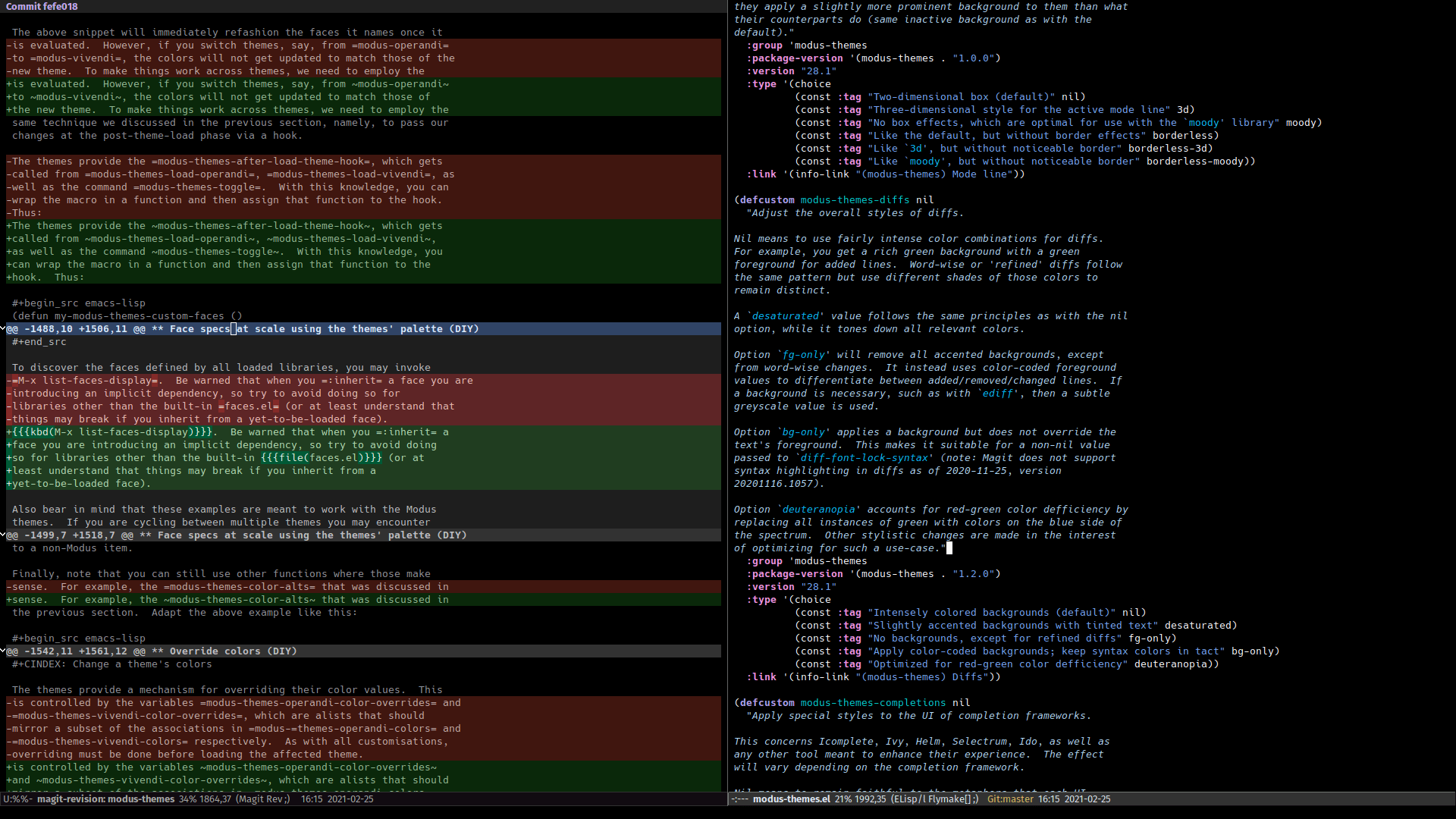Click the magit-revision: modus-themes buffer name
Image resolution: width=1456 pixels, height=819 pixels.
point(105,799)
